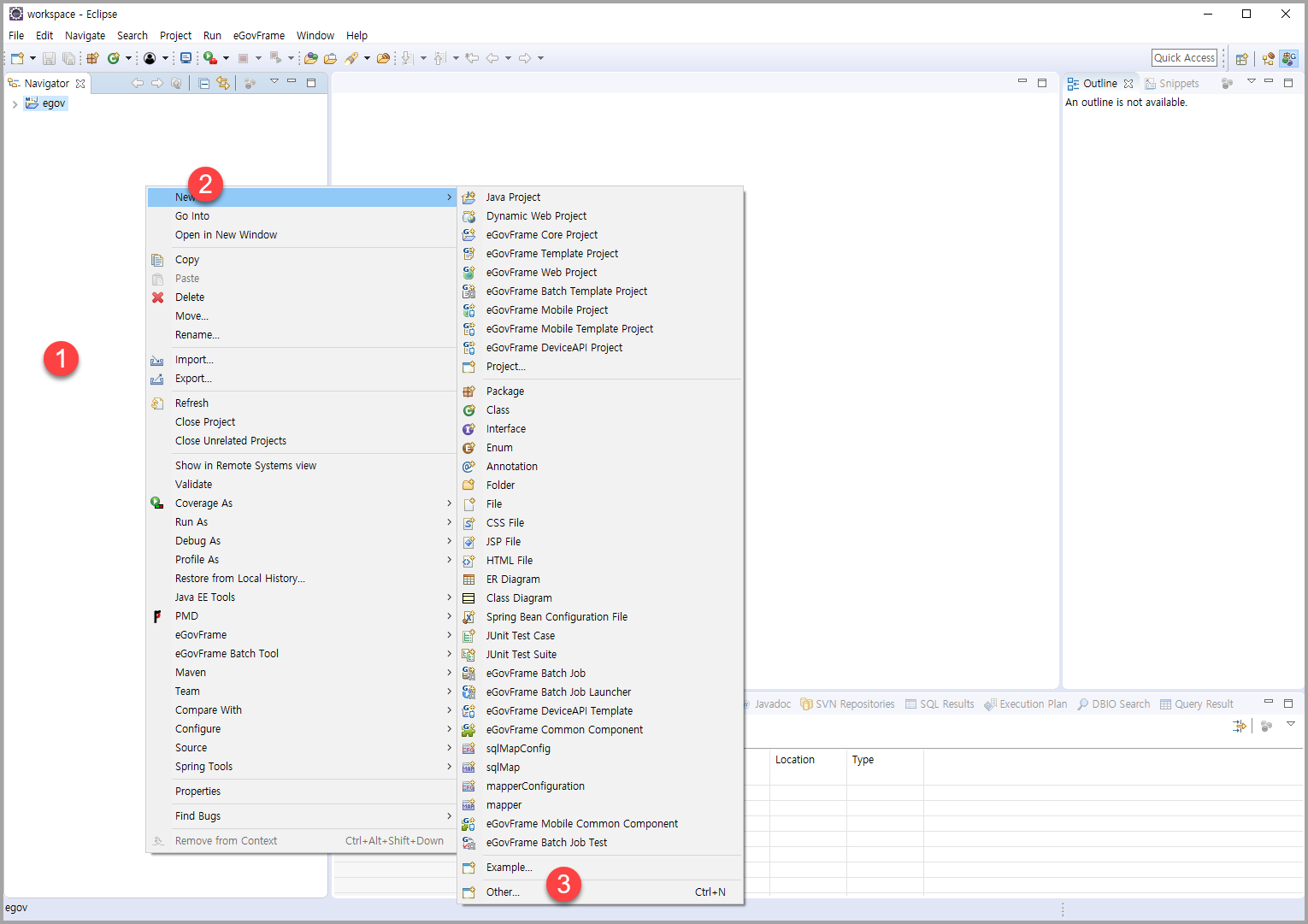Screen dimensions: 1308x924
Task: Choose Other... in New submenu
Action: (601, 892)
